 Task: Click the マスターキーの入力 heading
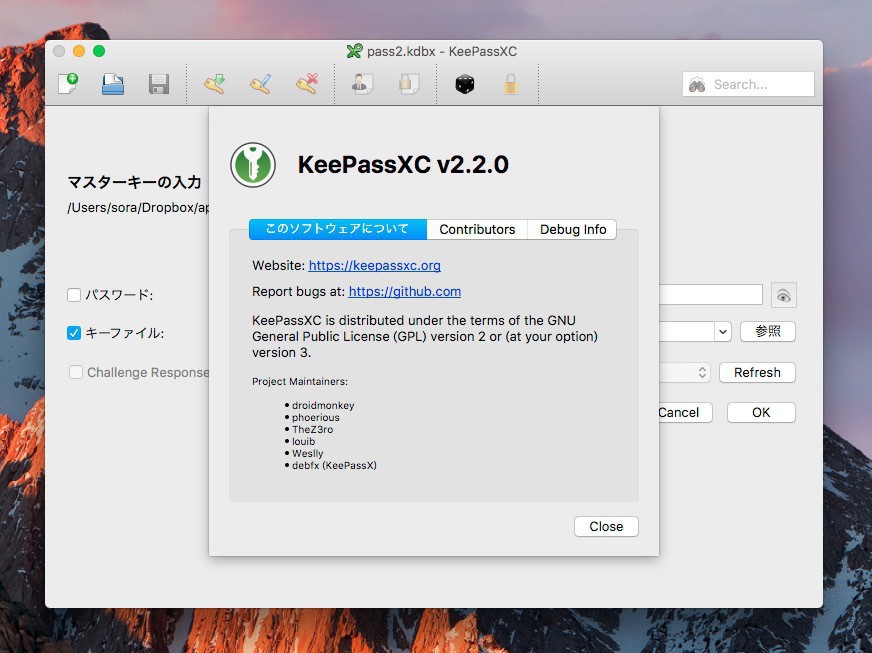[x=134, y=182]
